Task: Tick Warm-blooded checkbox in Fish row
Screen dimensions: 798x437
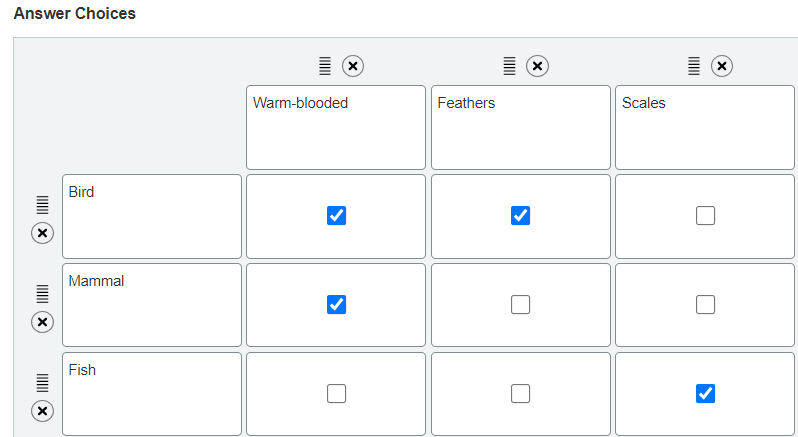Action: (x=337, y=394)
